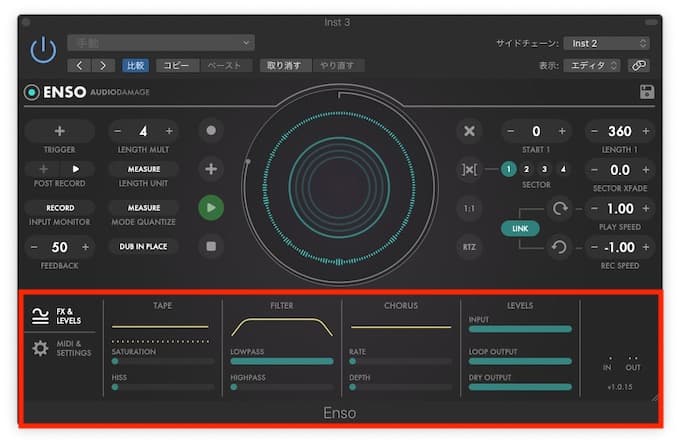The height and width of the screenshot is (446, 680).
Task: Open the エディタ view dropdown
Action: pos(592,66)
